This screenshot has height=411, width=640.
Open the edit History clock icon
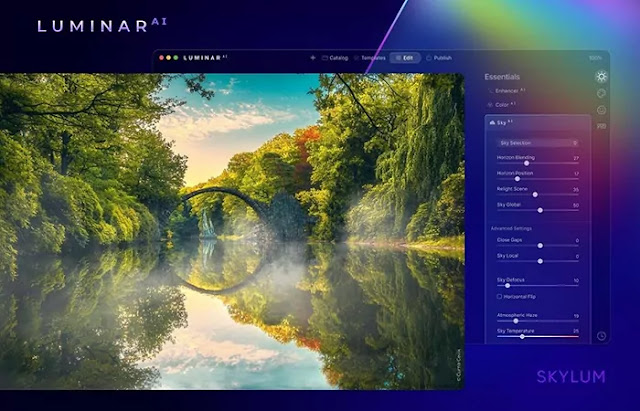click(601, 335)
